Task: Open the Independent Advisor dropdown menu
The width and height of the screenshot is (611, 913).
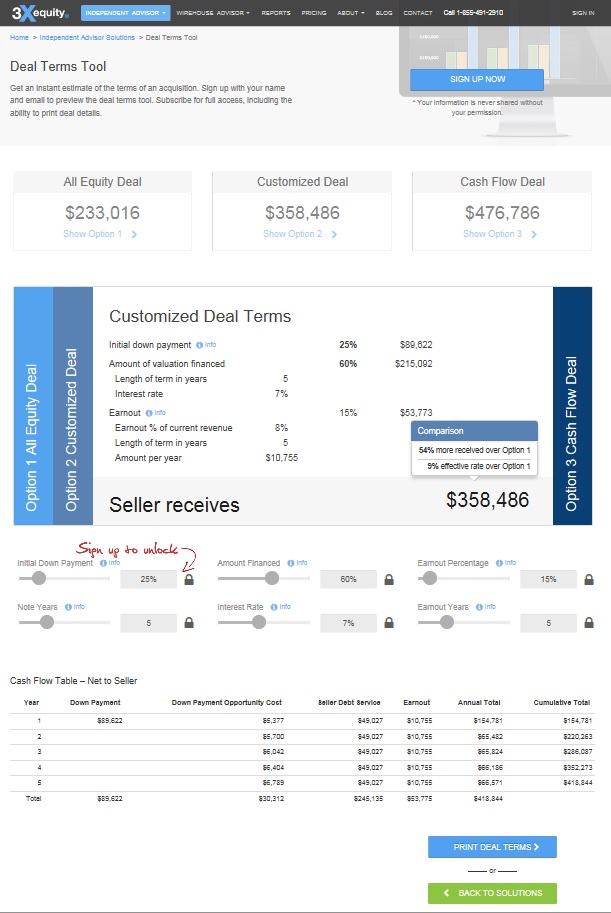Action: [x=125, y=13]
